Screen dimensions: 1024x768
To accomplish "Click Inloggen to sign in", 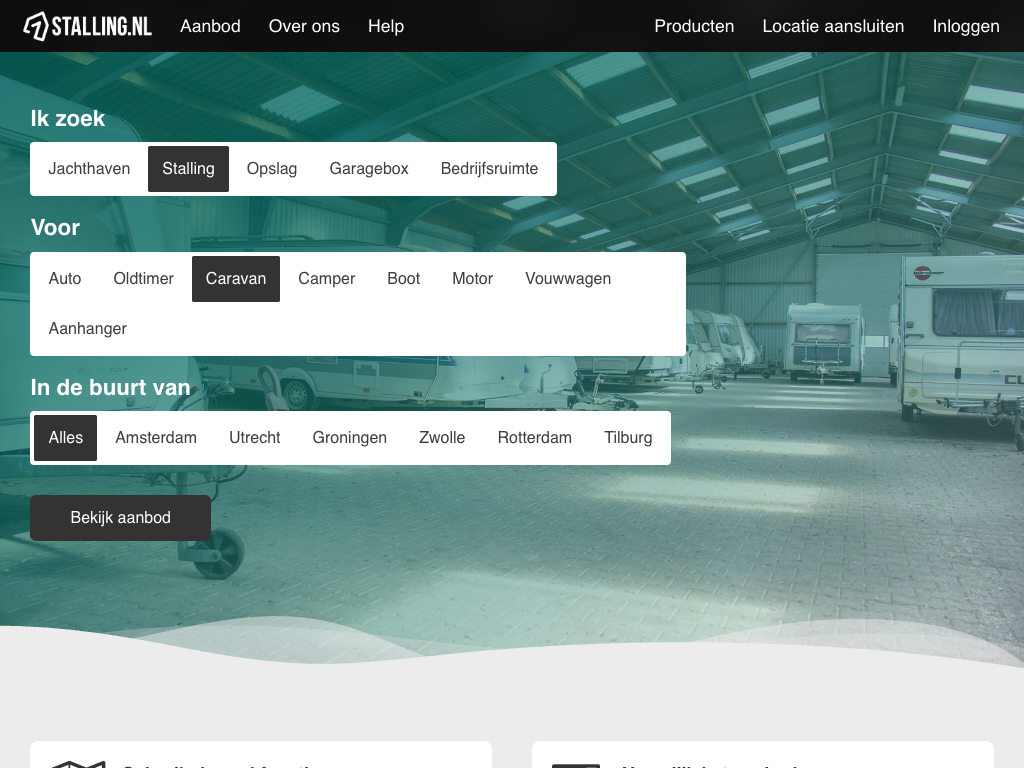I will click(x=966, y=26).
